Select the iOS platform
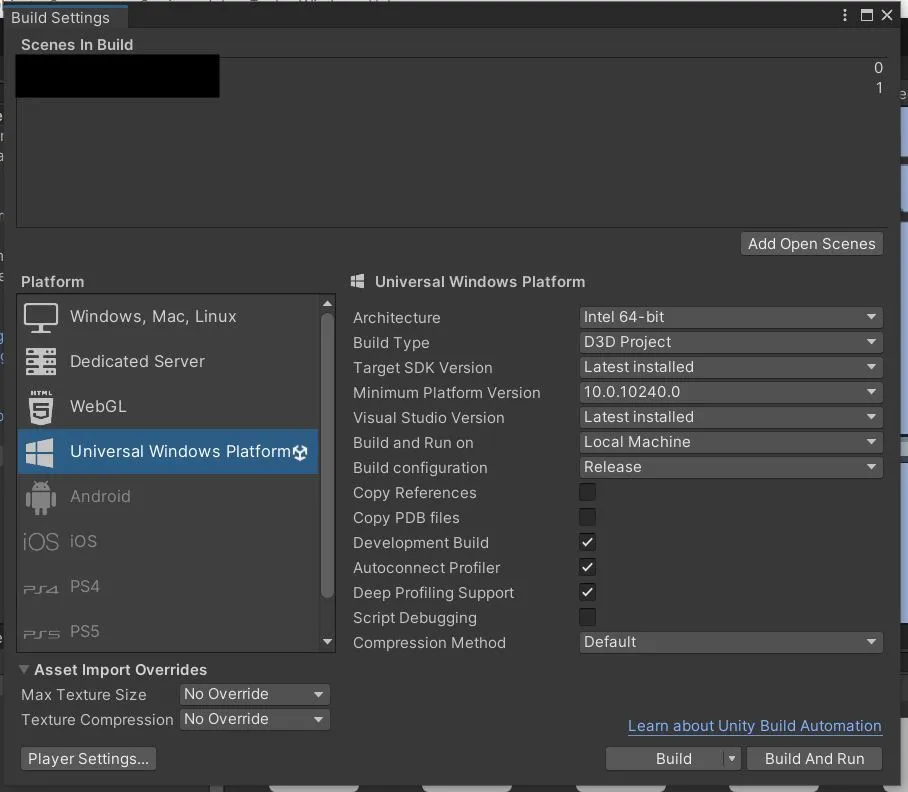The width and height of the screenshot is (908, 792). (168, 542)
